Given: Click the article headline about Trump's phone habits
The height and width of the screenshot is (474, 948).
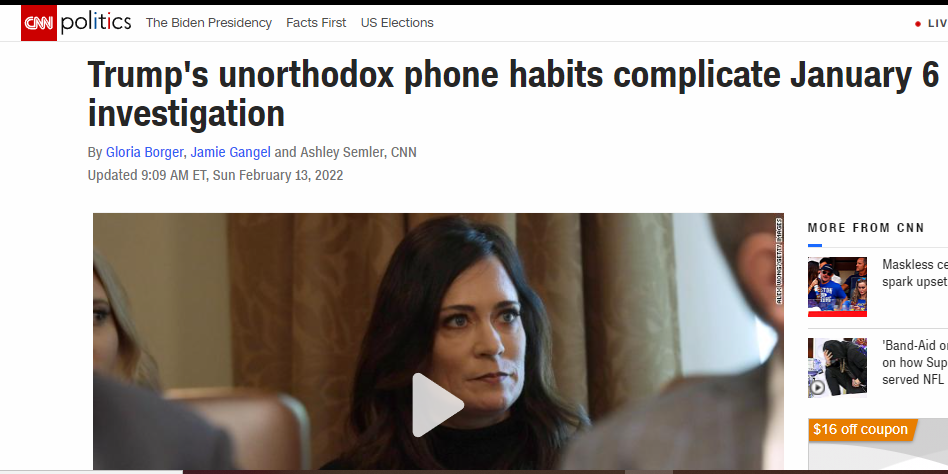Looking at the screenshot, I should coord(513,94).
